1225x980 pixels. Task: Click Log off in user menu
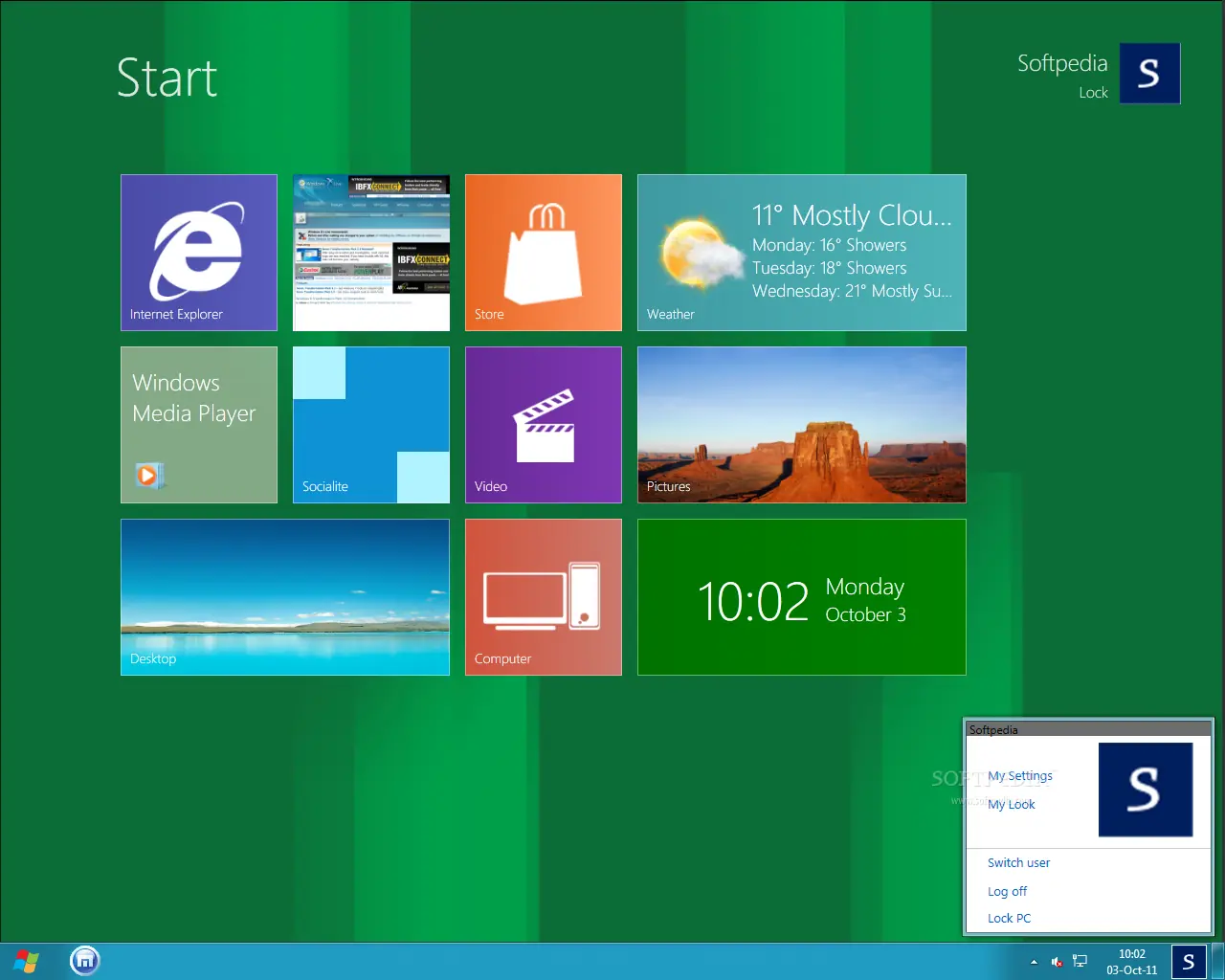[1007, 891]
